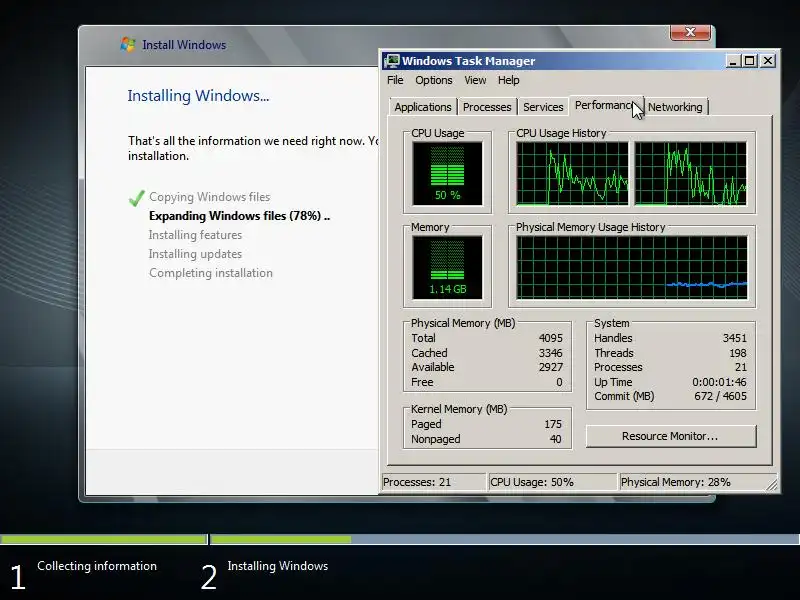Click the 'Collecting information' stage label
Image resolution: width=800 pixels, height=600 pixels.
point(97,566)
